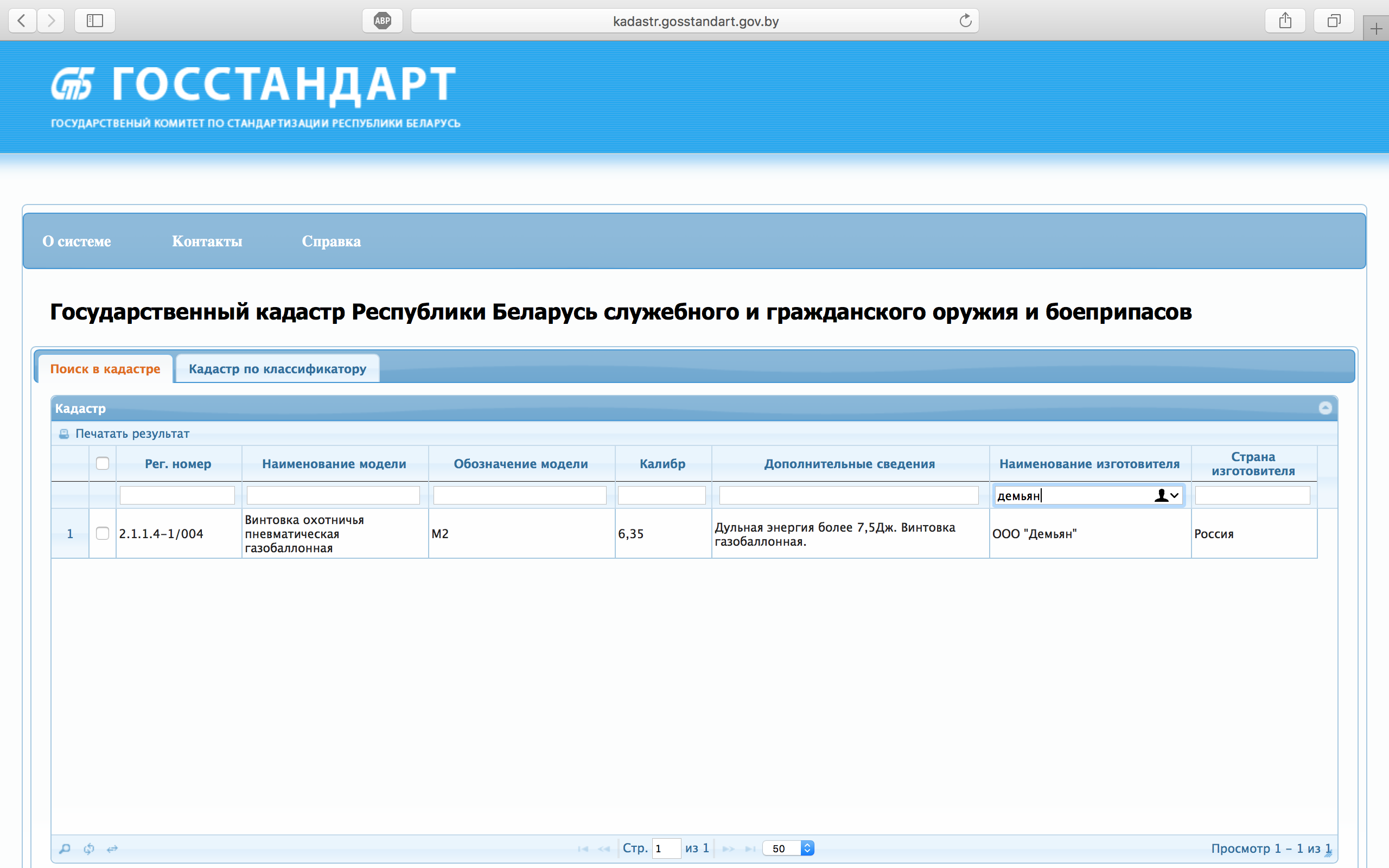The image size is (1389, 868).
Task: Click the Печатать результат button
Action: [x=132, y=434]
